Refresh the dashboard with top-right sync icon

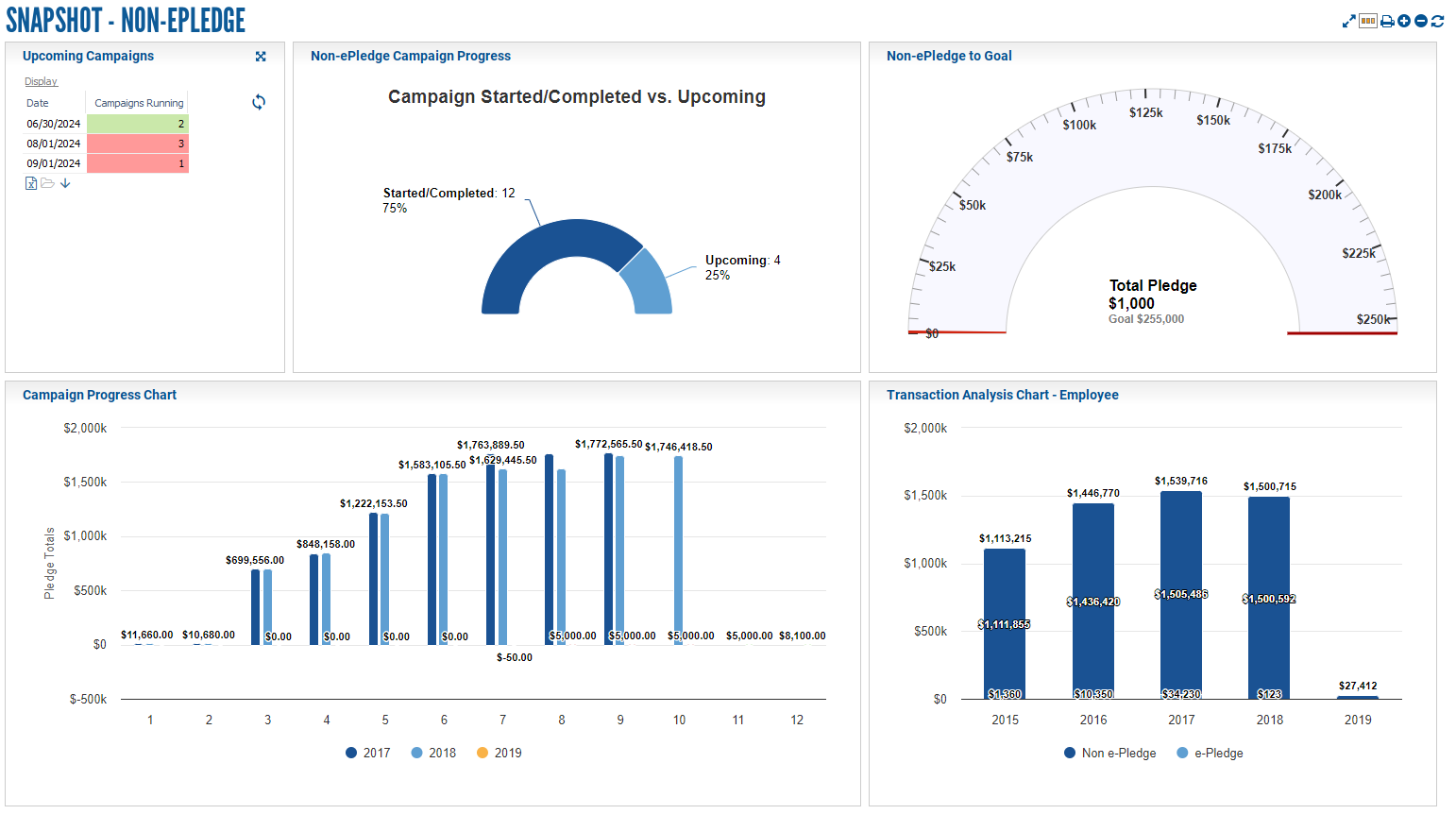click(1437, 21)
